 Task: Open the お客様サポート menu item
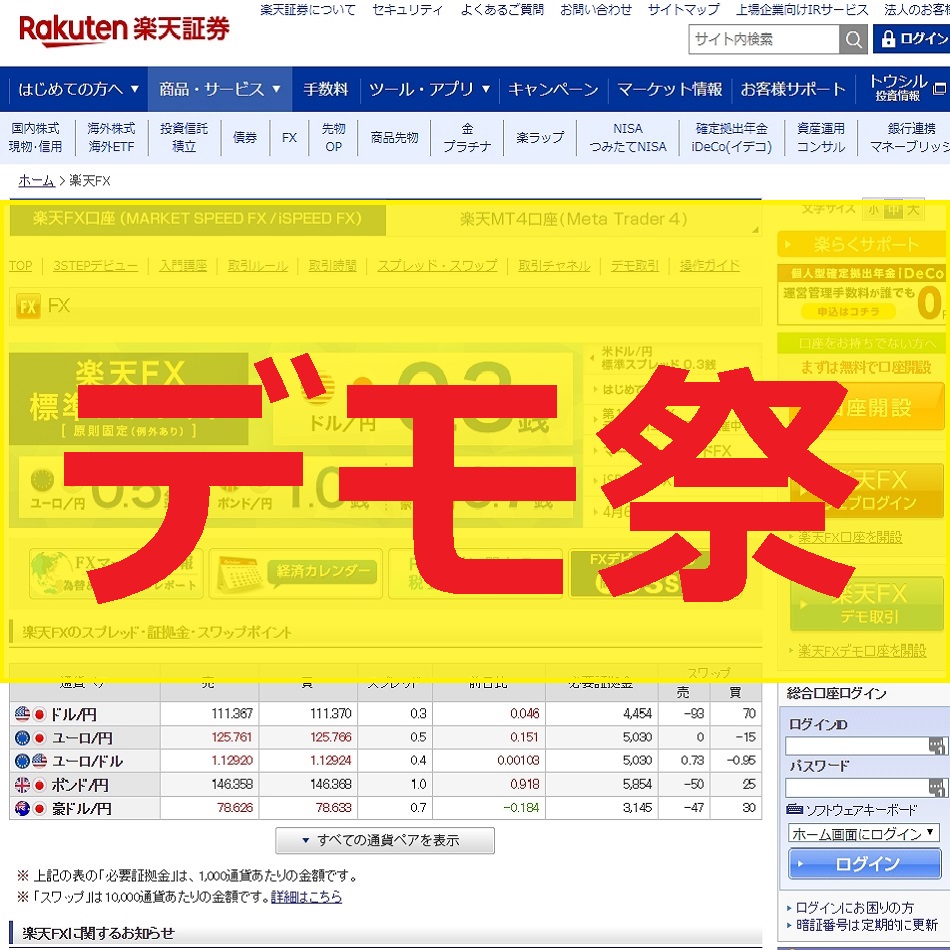(x=792, y=90)
